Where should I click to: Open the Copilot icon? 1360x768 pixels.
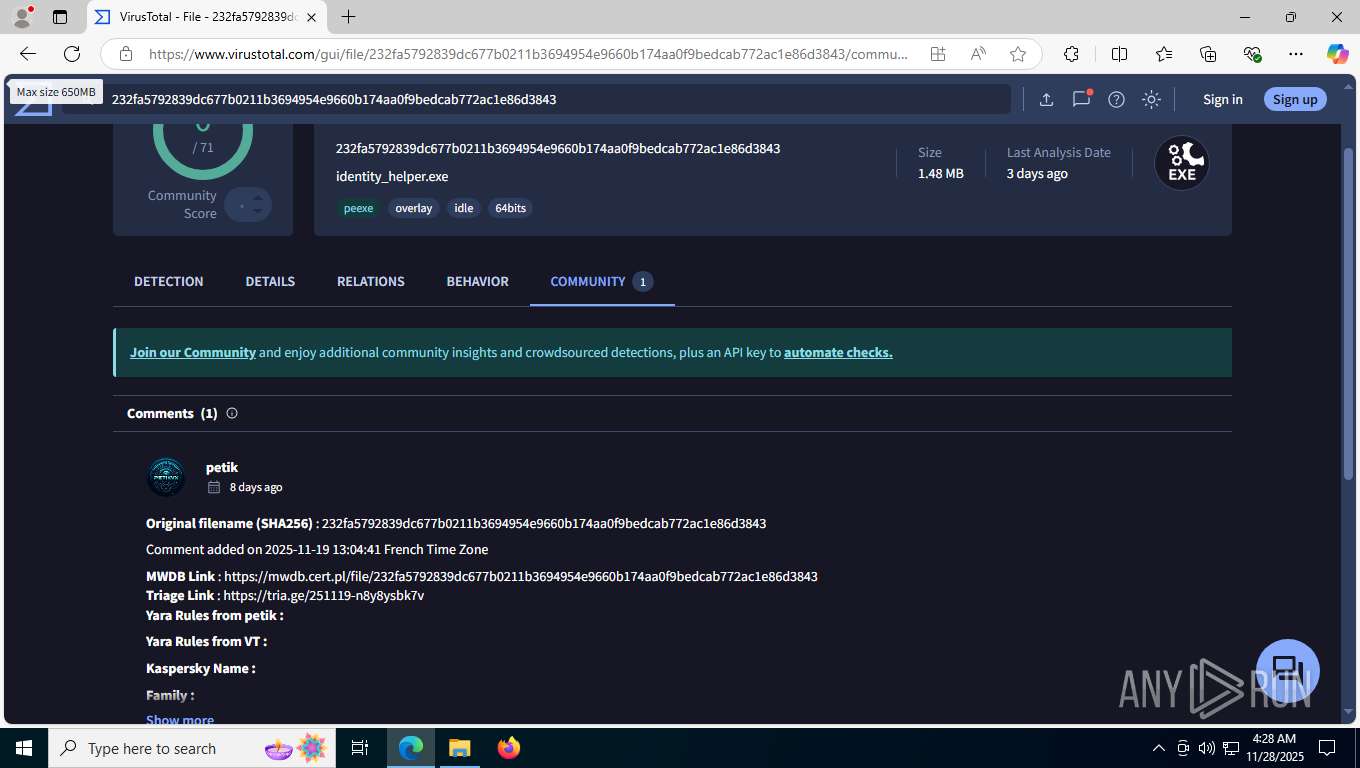pos(1337,54)
